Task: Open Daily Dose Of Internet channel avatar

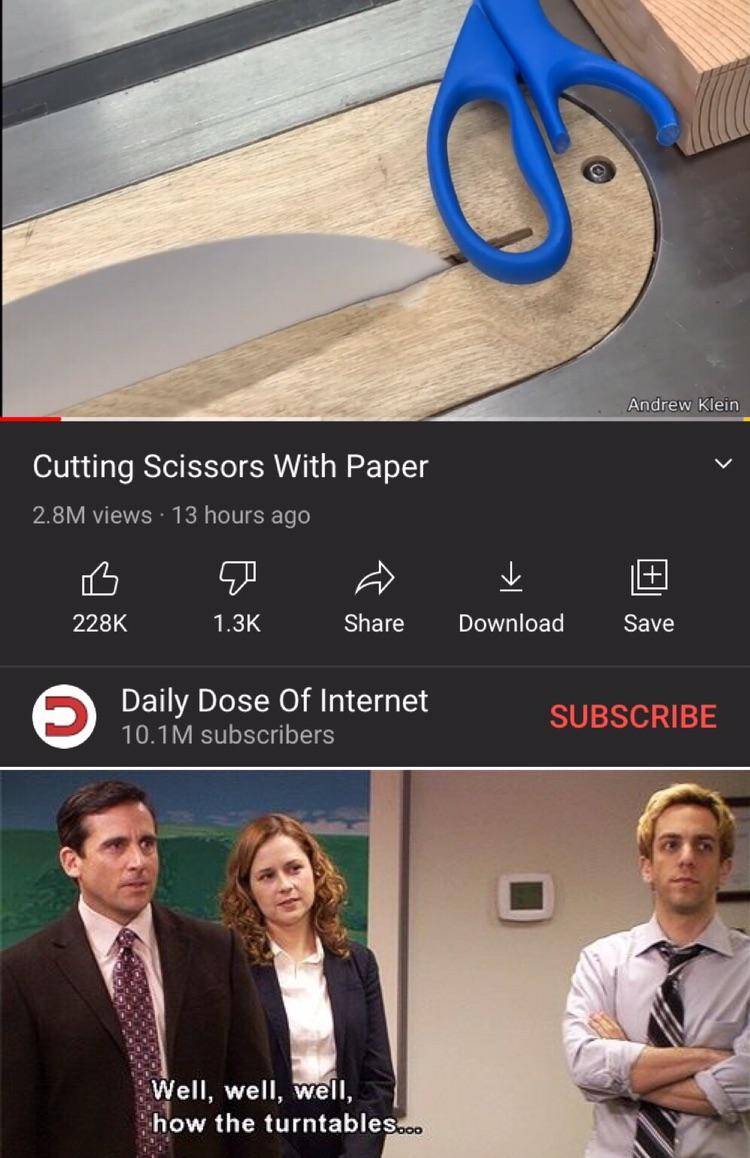Action: [x=64, y=716]
